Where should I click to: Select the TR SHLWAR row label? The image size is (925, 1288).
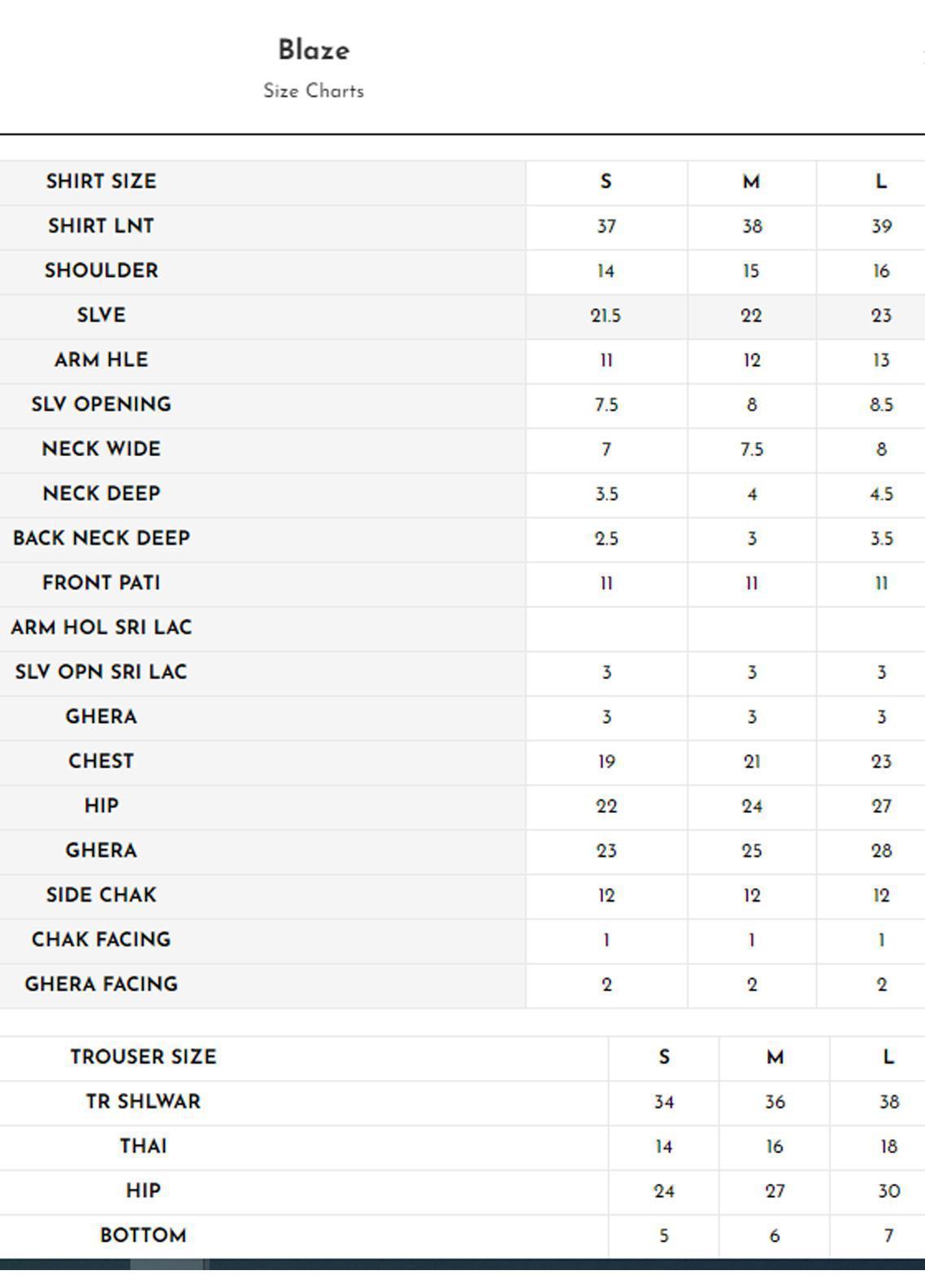click(x=143, y=1102)
